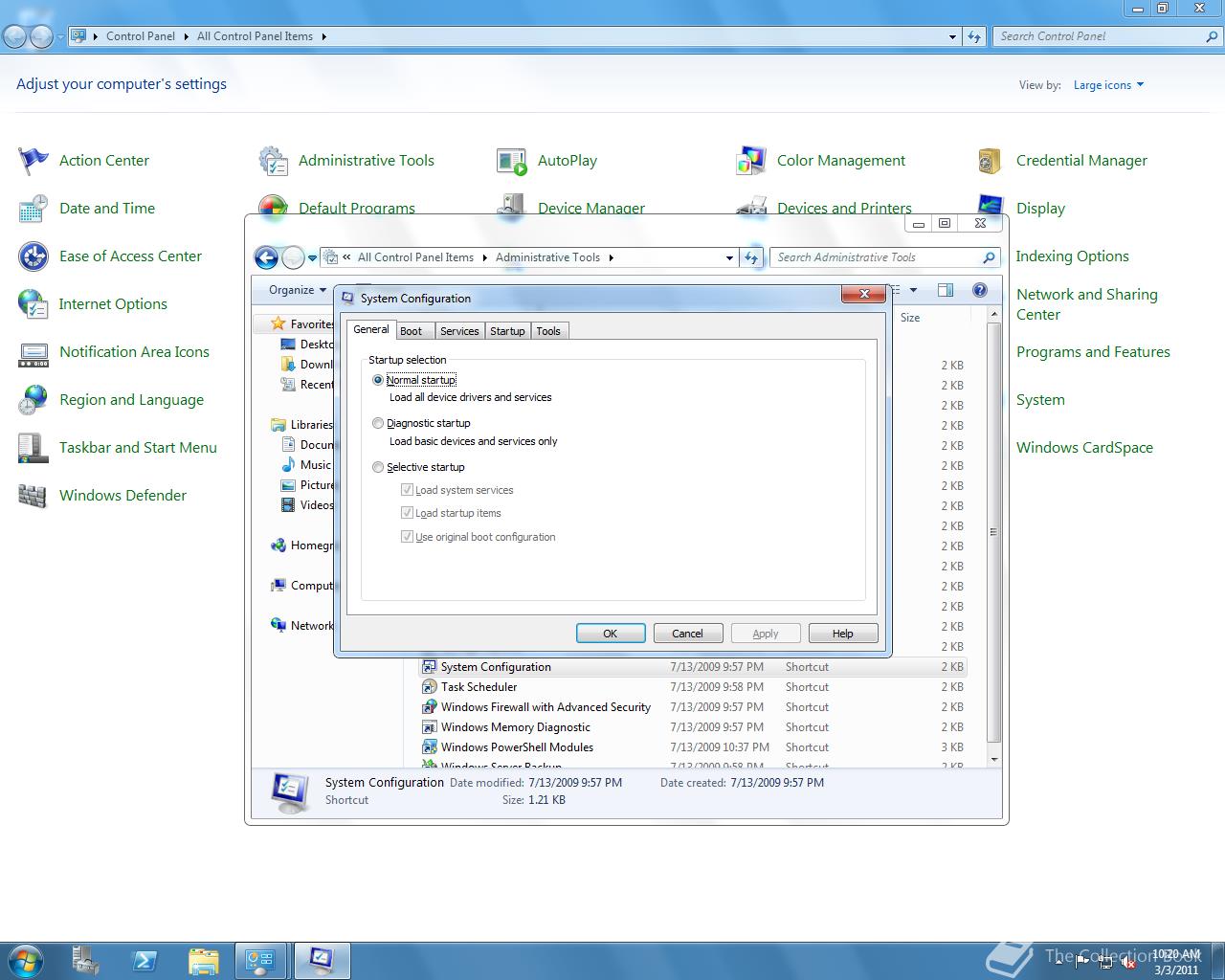
Task: Switch to the Services tab
Action: pos(459,331)
